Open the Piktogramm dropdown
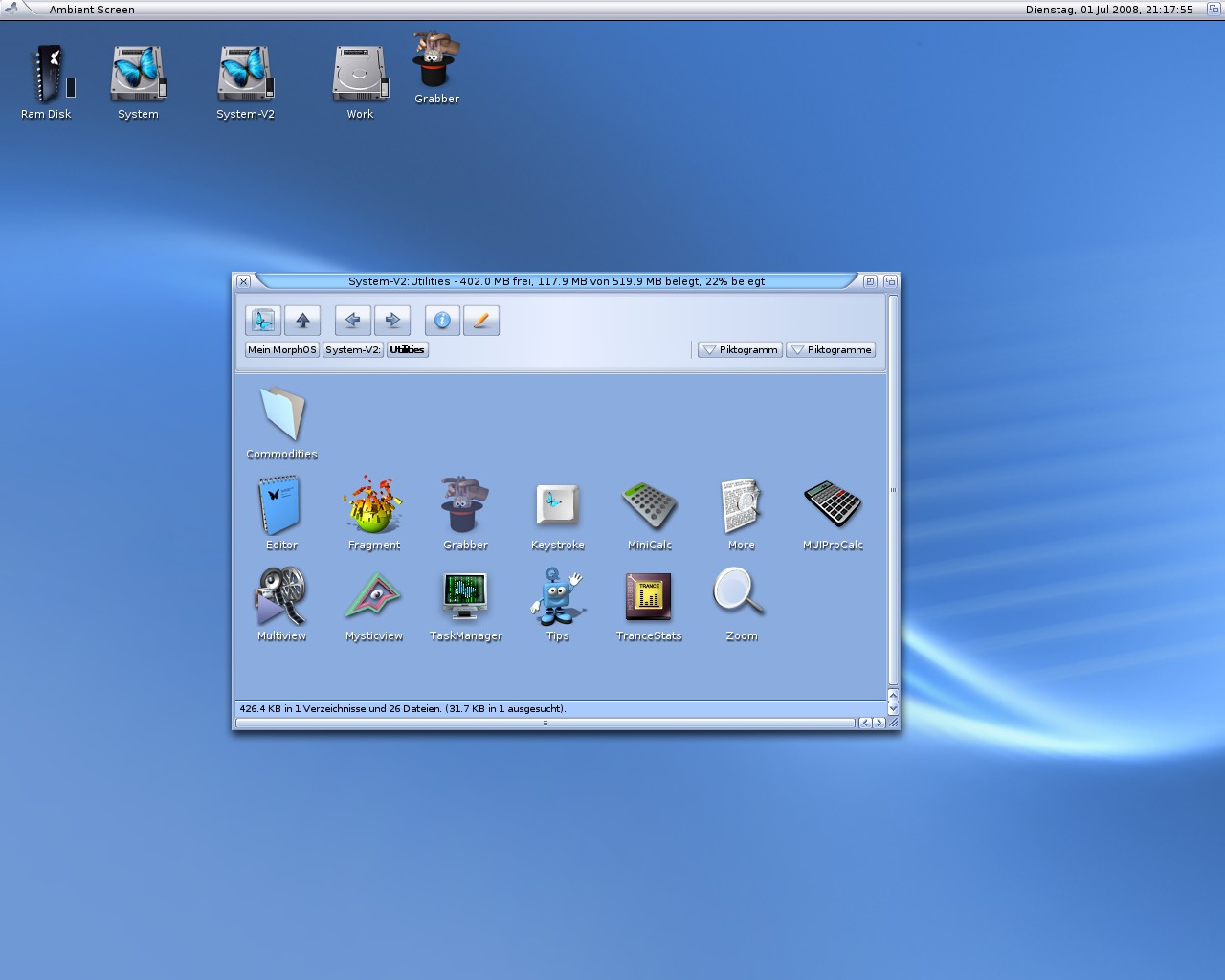The height and width of the screenshot is (980, 1225). (740, 349)
